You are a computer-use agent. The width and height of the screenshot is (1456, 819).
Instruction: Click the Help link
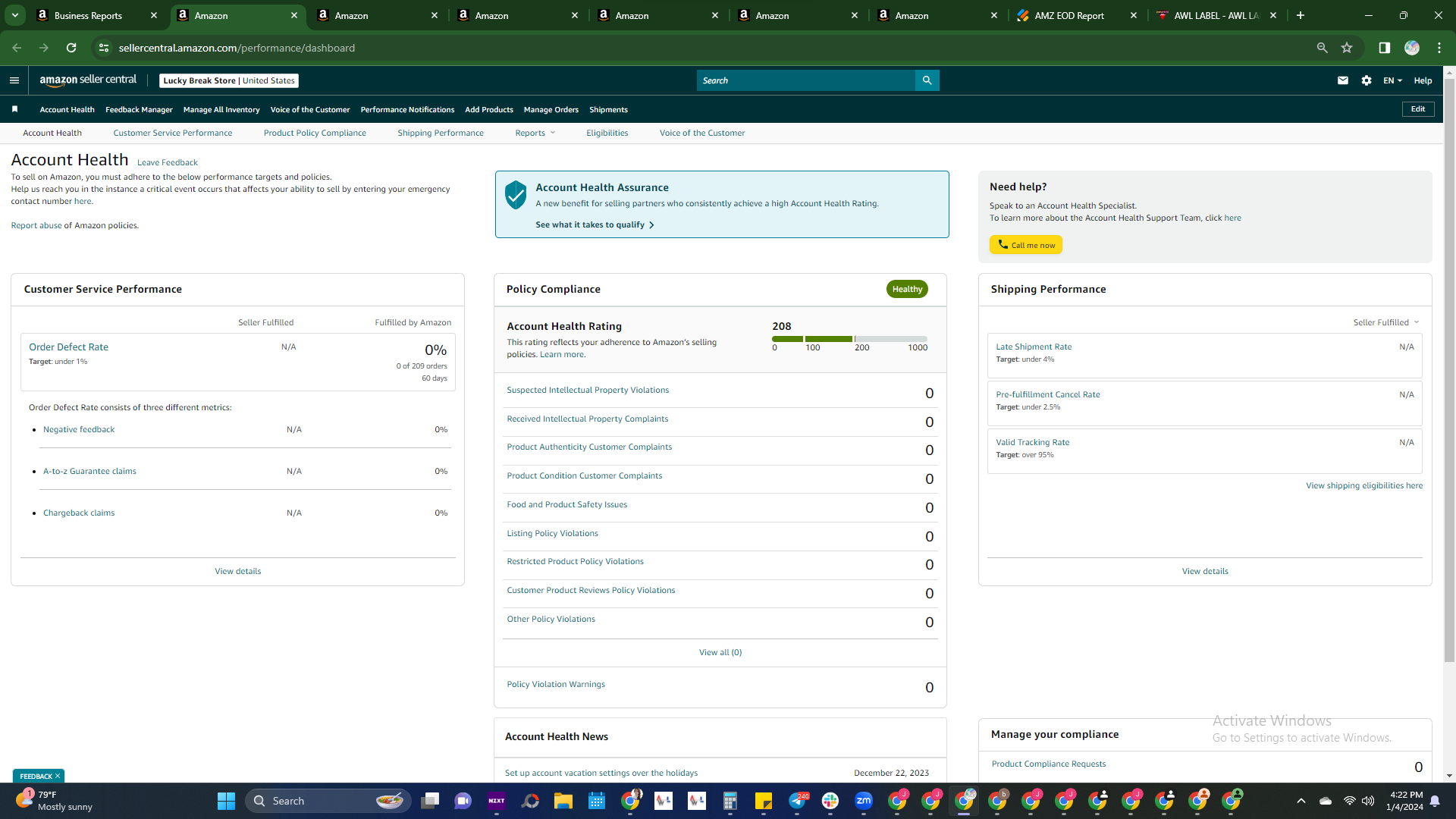(x=1423, y=80)
